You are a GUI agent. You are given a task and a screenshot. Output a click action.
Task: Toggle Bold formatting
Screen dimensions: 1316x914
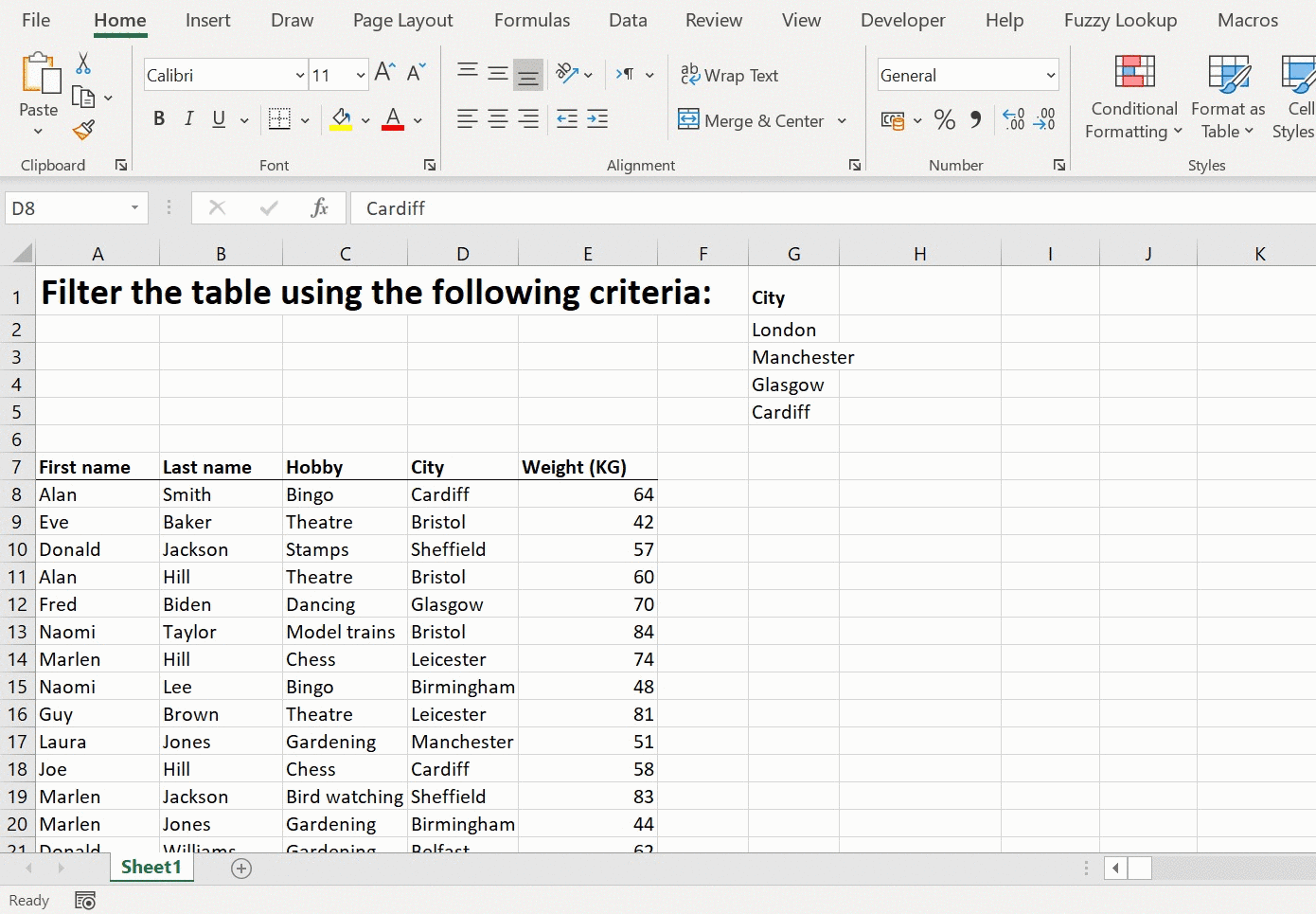point(159,119)
